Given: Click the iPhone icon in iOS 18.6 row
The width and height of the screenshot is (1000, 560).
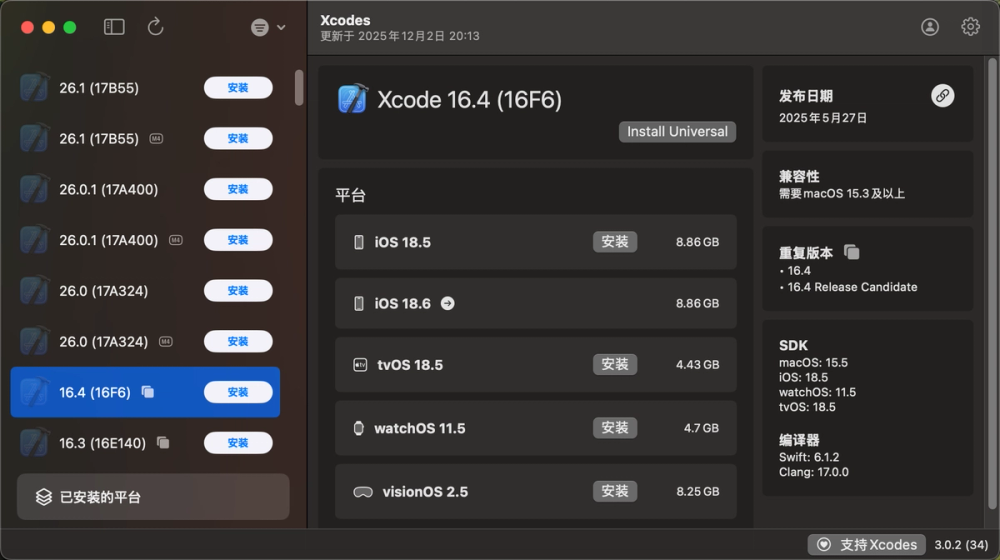Looking at the screenshot, I should [x=359, y=304].
